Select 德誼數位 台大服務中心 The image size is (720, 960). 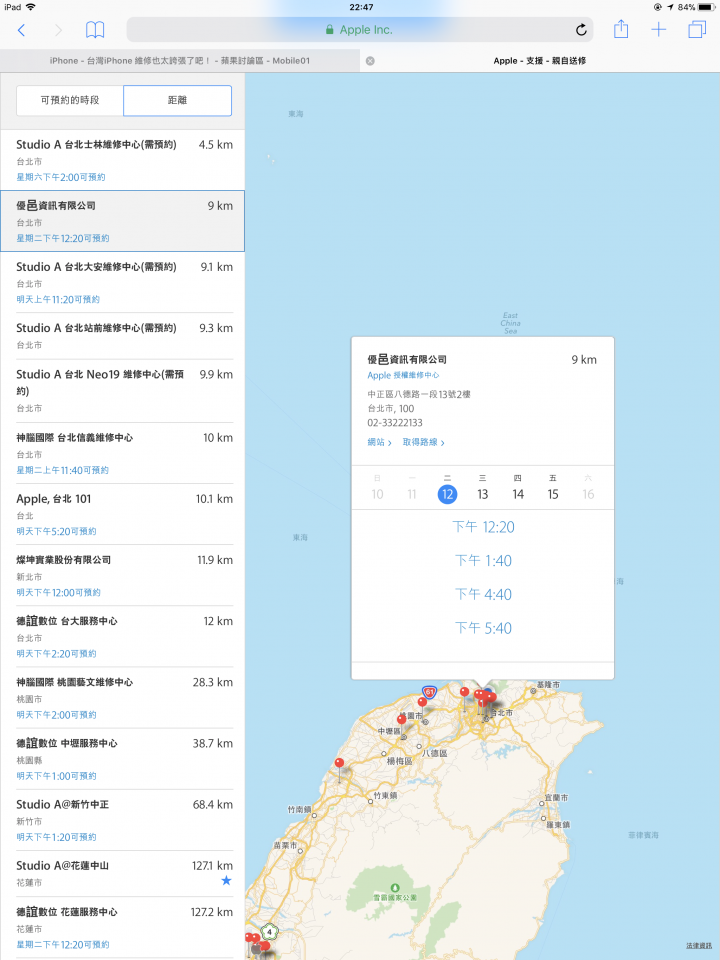(x=122, y=637)
